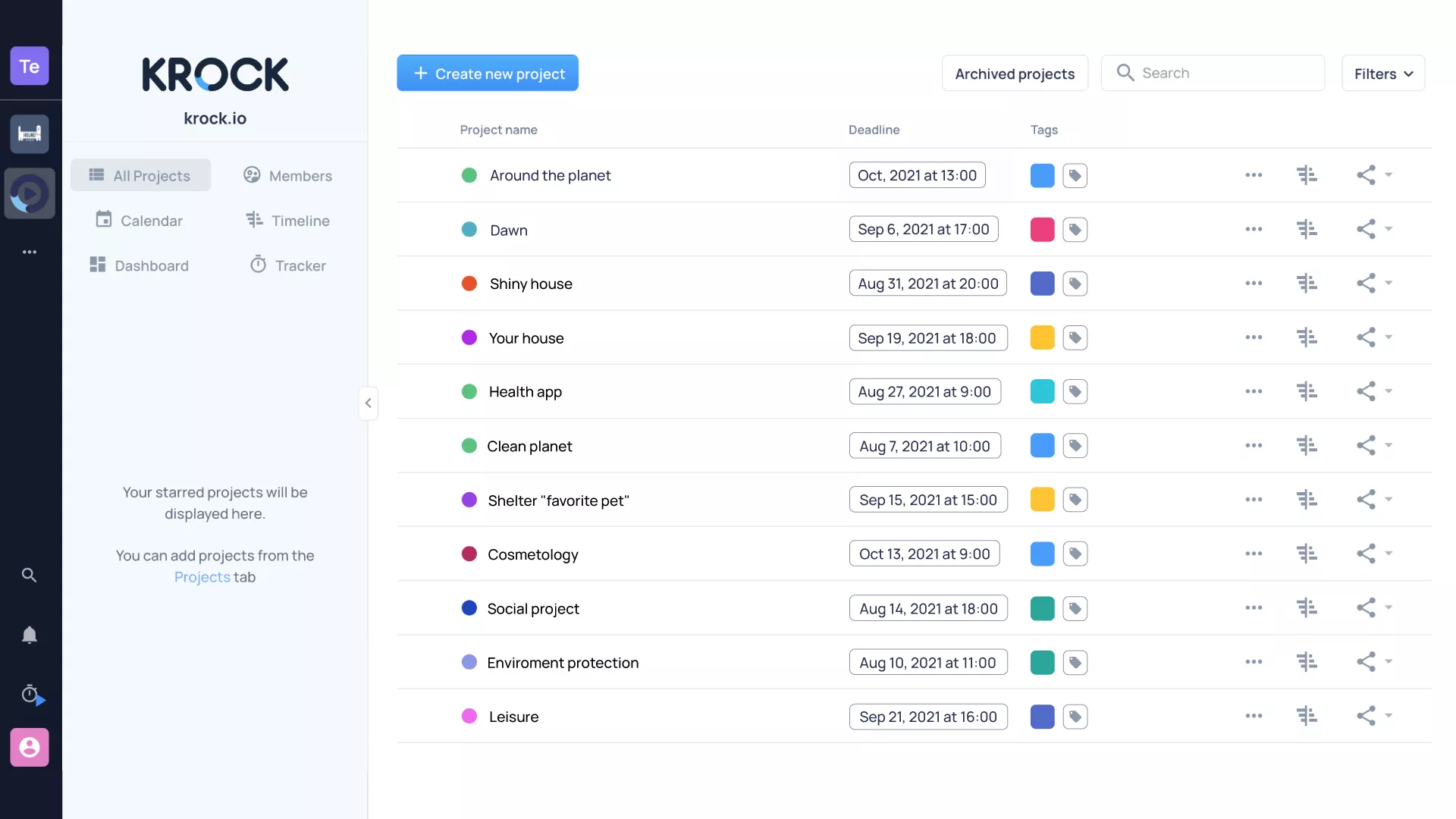Open notifications bell icon
The height and width of the screenshot is (819, 1456).
pyautogui.click(x=29, y=635)
